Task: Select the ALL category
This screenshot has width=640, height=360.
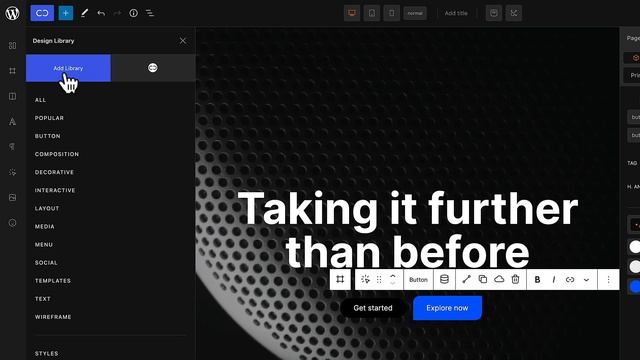Action: pyautogui.click(x=40, y=100)
